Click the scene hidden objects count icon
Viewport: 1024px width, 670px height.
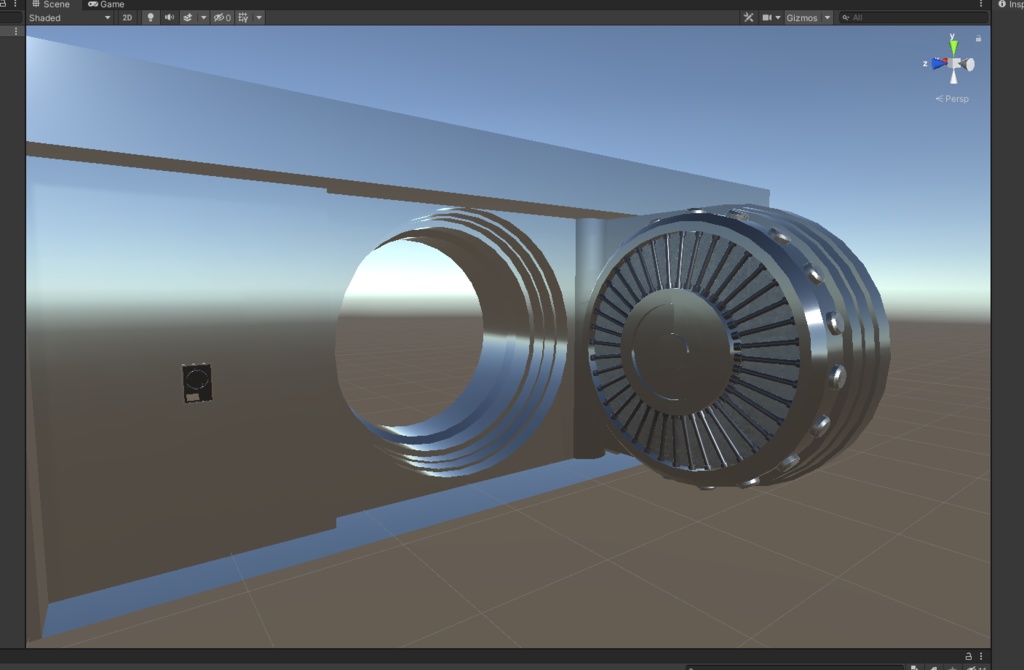click(x=221, y=17)
